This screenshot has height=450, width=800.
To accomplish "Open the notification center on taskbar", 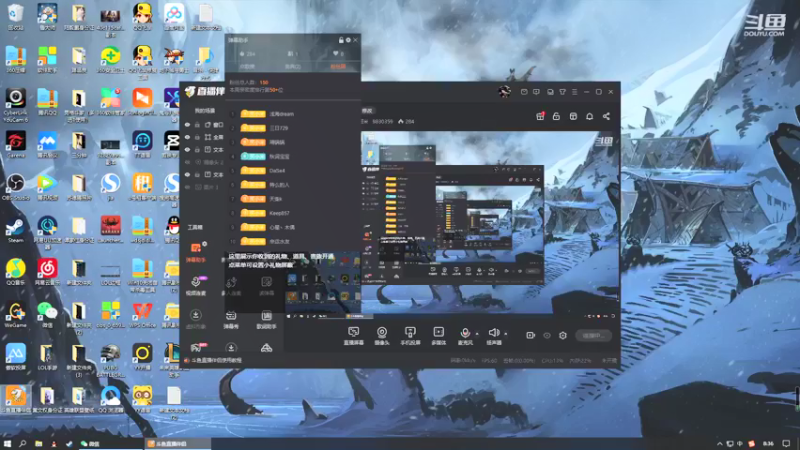I will pyautogui.click(x=786, y=443).
